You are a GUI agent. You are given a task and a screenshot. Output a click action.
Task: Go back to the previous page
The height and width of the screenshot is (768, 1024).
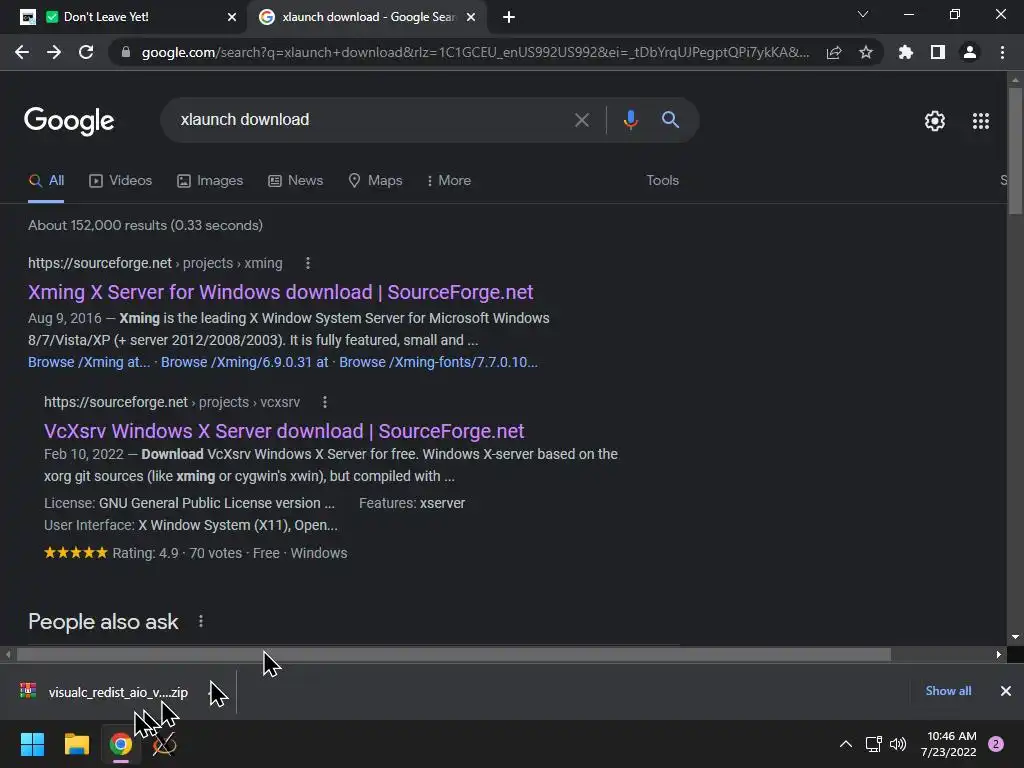tap(22, 52)
